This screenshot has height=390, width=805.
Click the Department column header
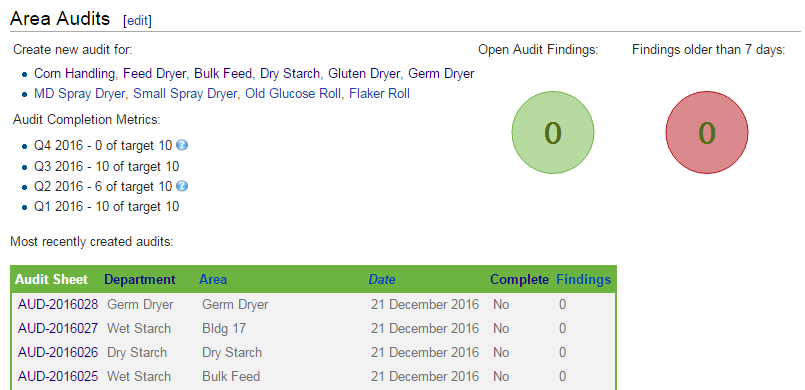click(140, 280)
